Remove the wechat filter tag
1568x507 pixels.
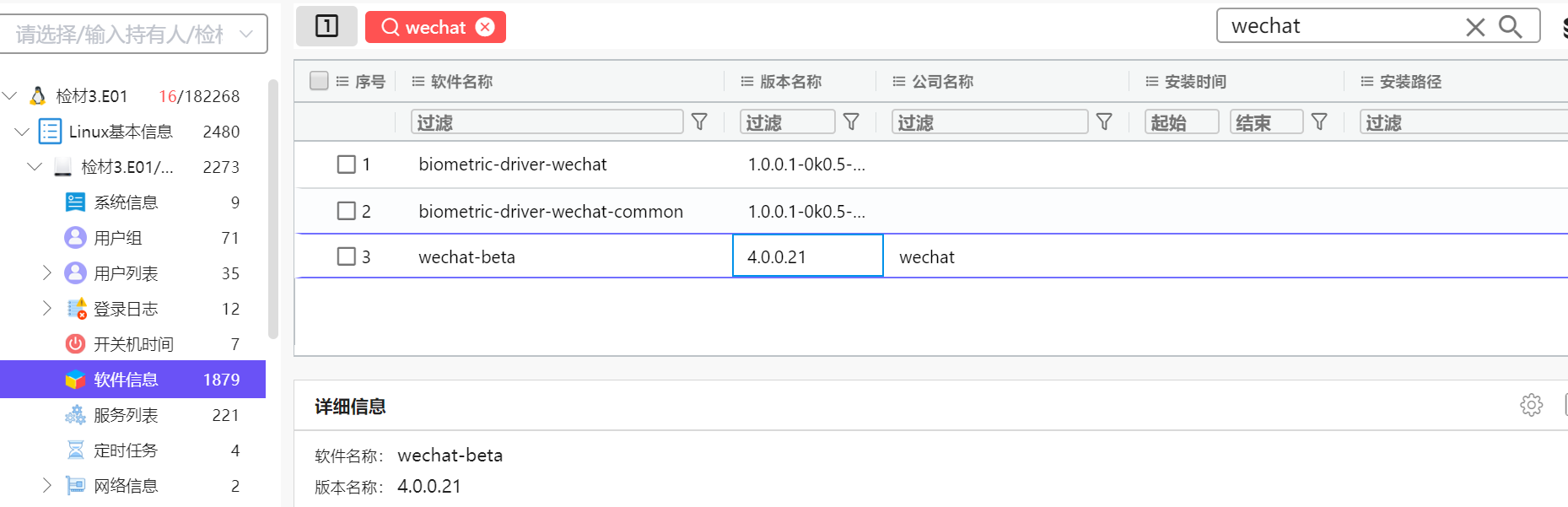point(485,27)
